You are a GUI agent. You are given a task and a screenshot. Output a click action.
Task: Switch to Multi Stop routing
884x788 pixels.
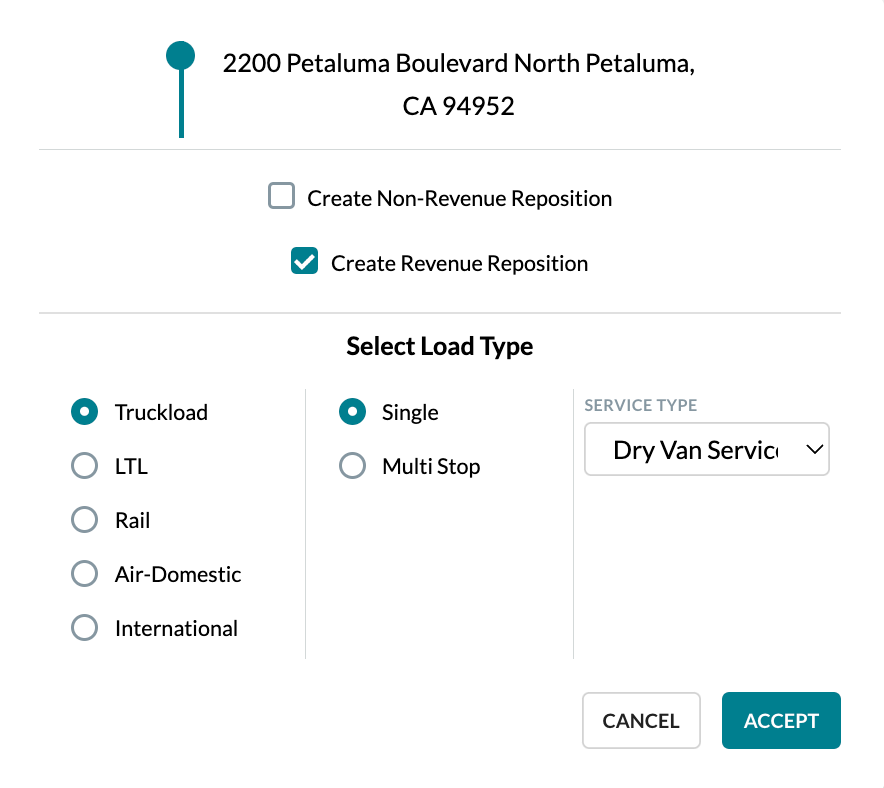(352, 466)
